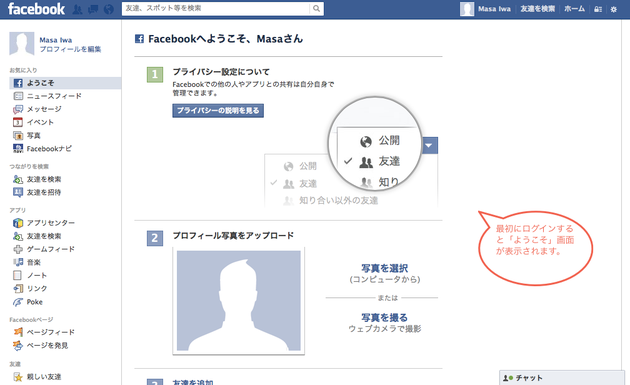630x385 pixels.
Task: Click 写真を撮る link
Action: pyautogui.click(x=385, y=317)
